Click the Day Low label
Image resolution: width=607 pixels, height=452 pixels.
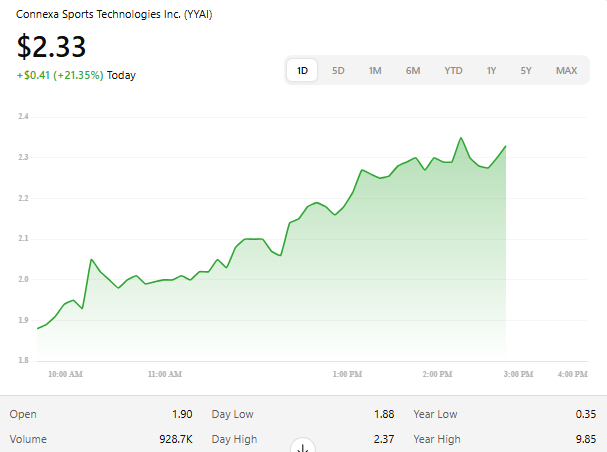[x=232, y=414]
